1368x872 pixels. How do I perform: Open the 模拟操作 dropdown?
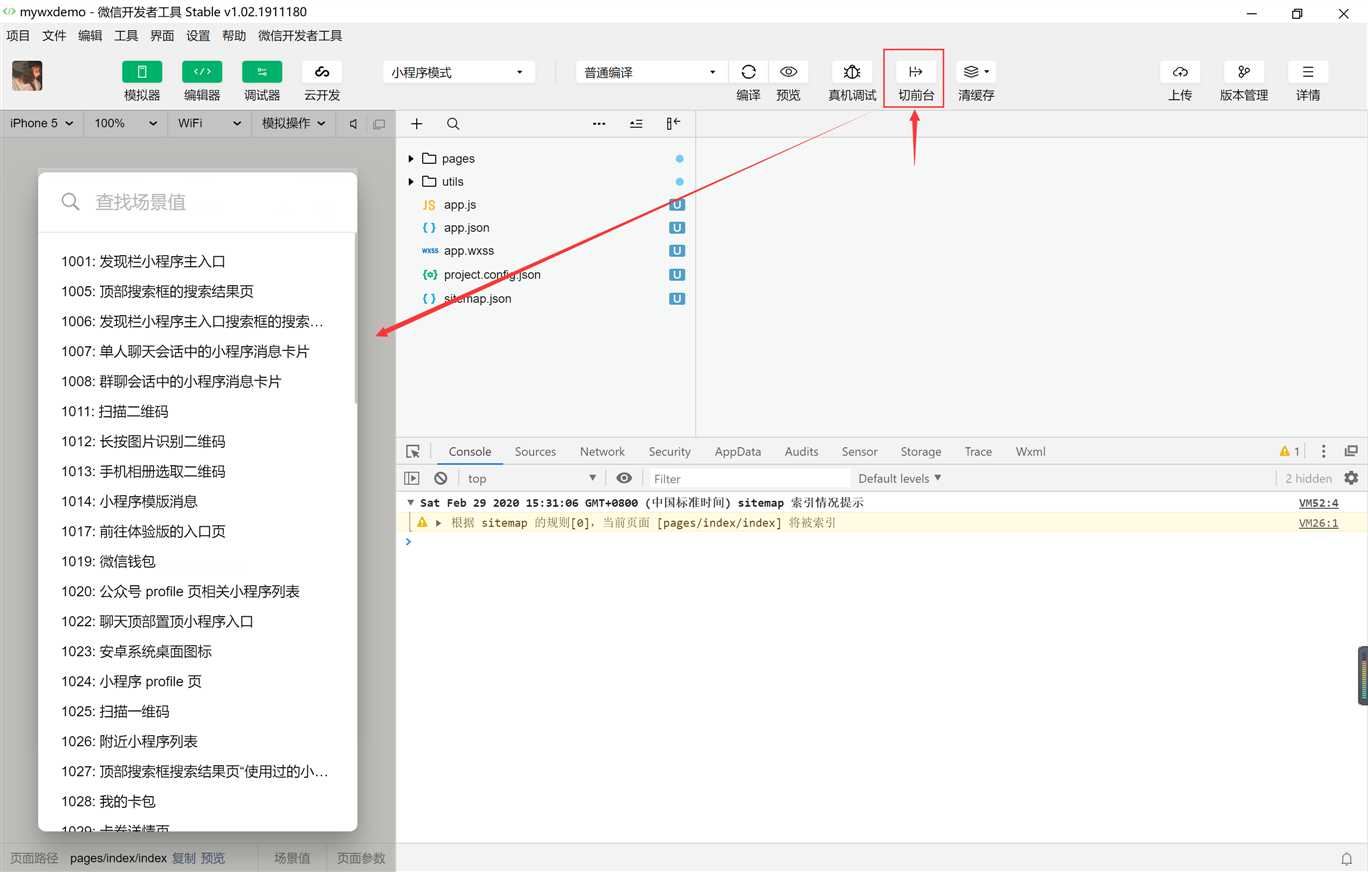(x=294, y=123)
